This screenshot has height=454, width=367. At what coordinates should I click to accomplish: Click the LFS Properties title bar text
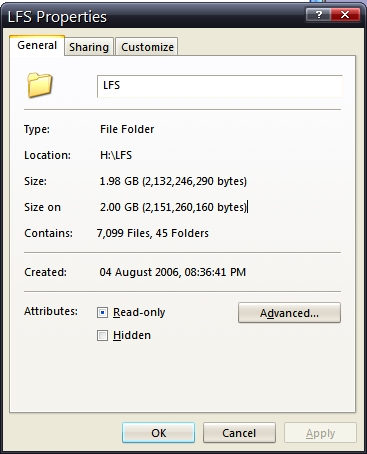point(57,17)
